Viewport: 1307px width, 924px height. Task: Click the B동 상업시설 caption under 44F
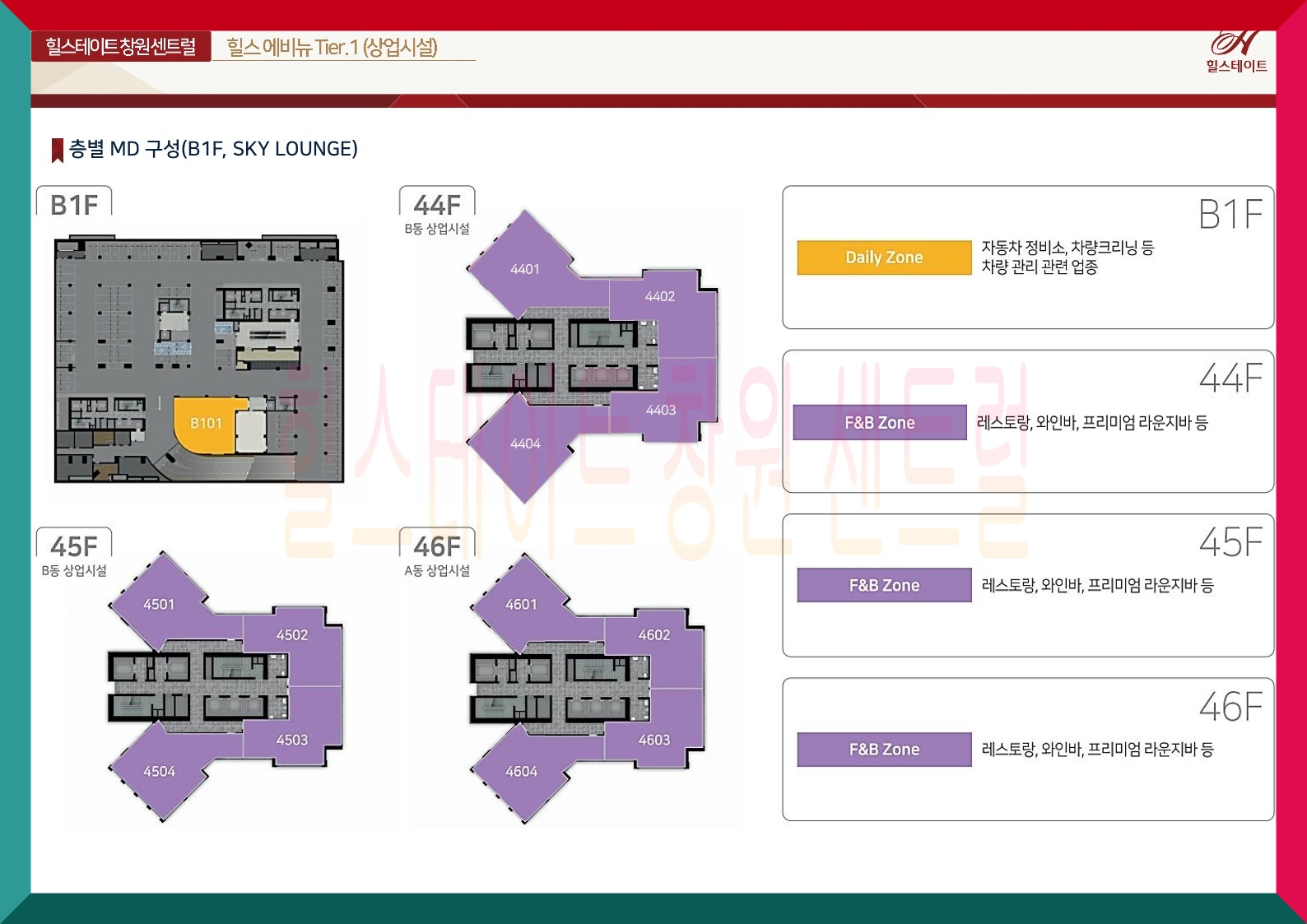tap(437, 229)
